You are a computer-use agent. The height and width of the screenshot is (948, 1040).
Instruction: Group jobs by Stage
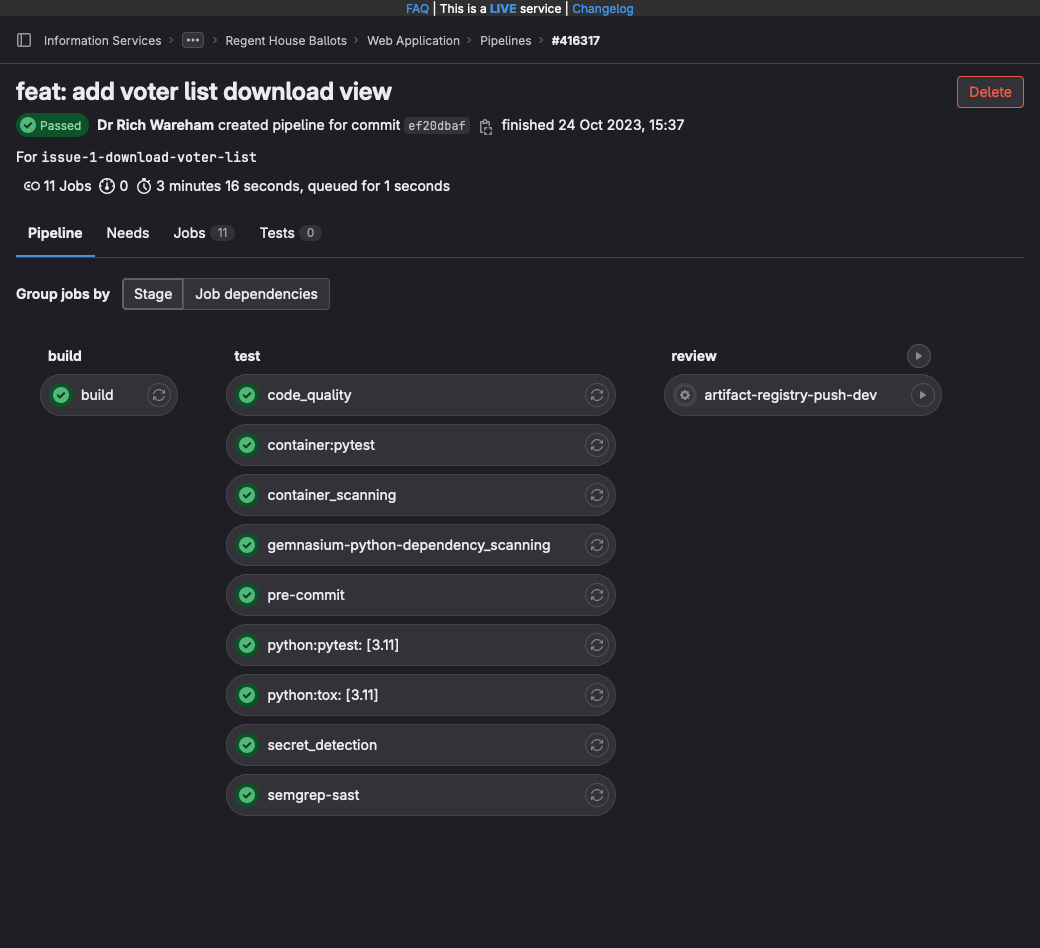pyautogui.click(x=153, y=294)
